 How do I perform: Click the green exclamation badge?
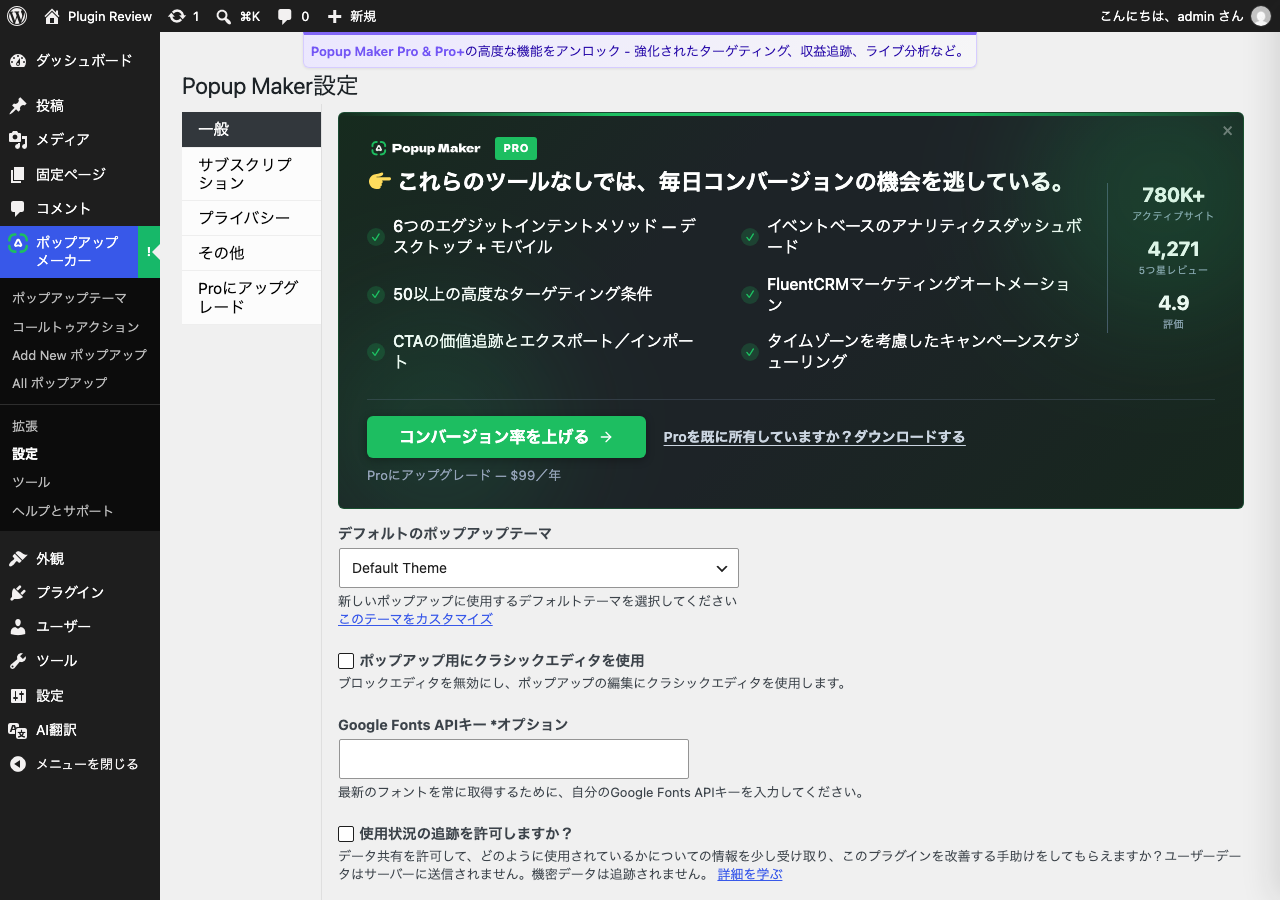coord(148,252)
